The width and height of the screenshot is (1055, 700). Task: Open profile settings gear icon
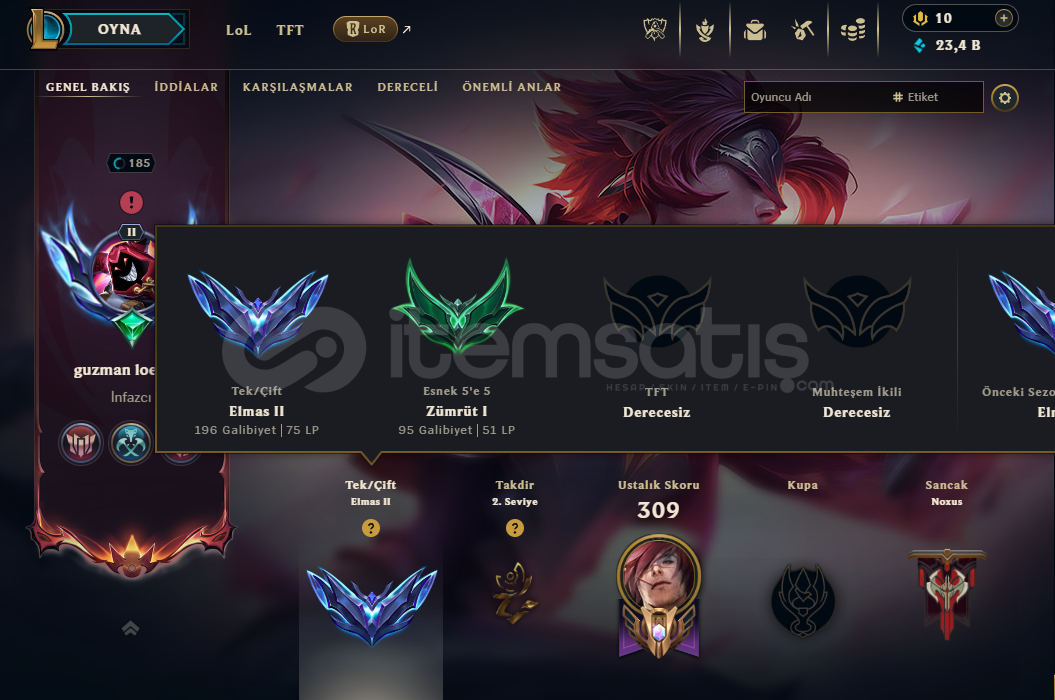pos(1005,98)
